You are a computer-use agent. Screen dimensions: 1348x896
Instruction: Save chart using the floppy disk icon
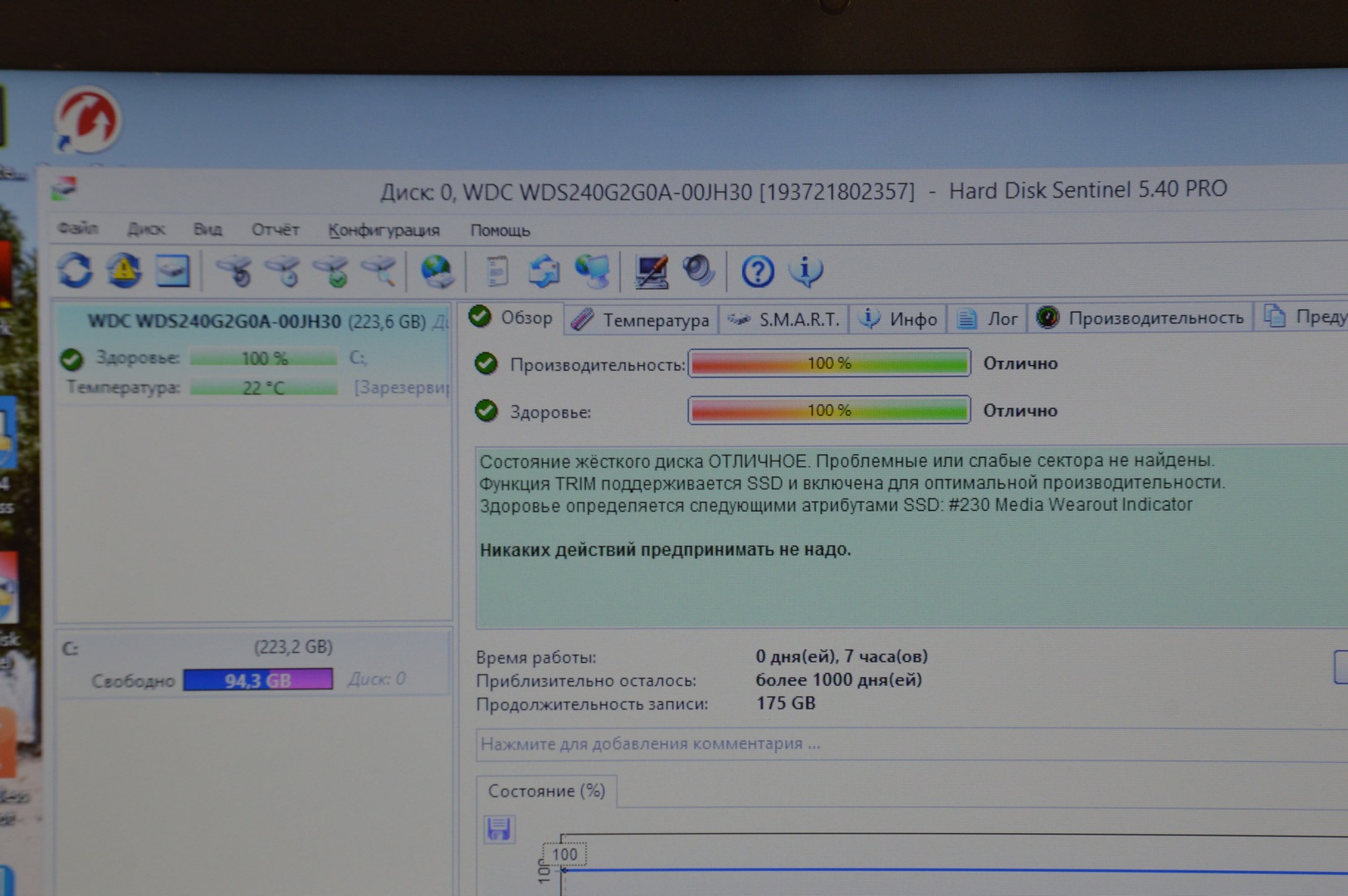[499, 829]
